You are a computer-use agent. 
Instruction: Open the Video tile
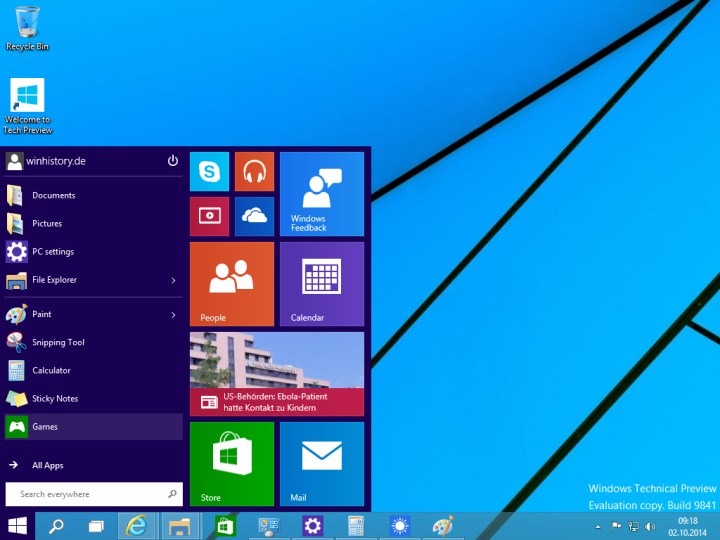(209, 216)
